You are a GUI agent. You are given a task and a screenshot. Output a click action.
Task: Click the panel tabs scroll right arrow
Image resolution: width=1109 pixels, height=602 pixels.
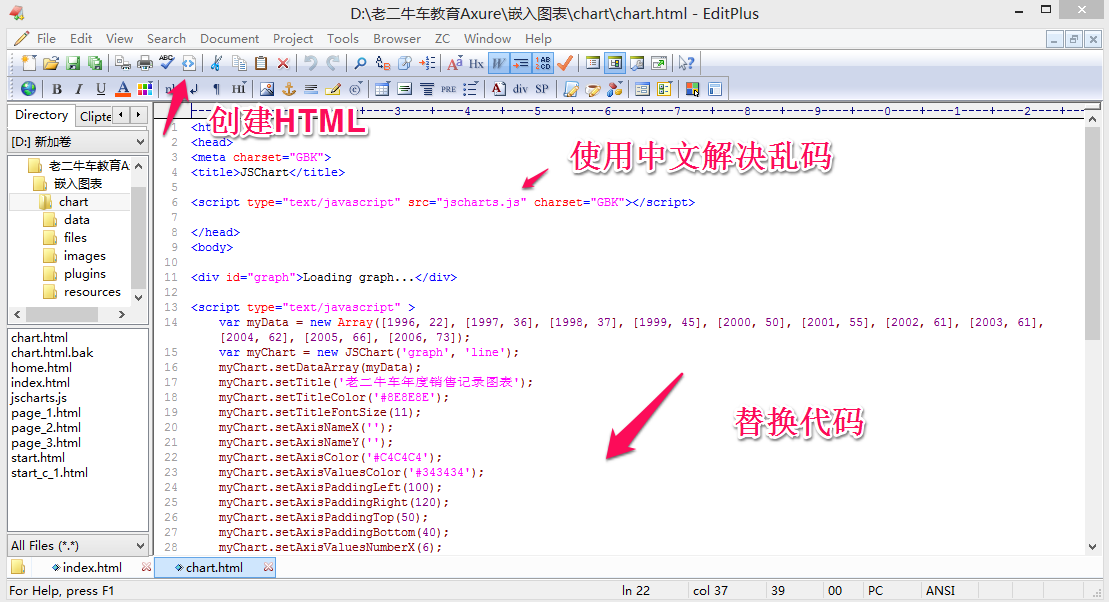(139, 115)
